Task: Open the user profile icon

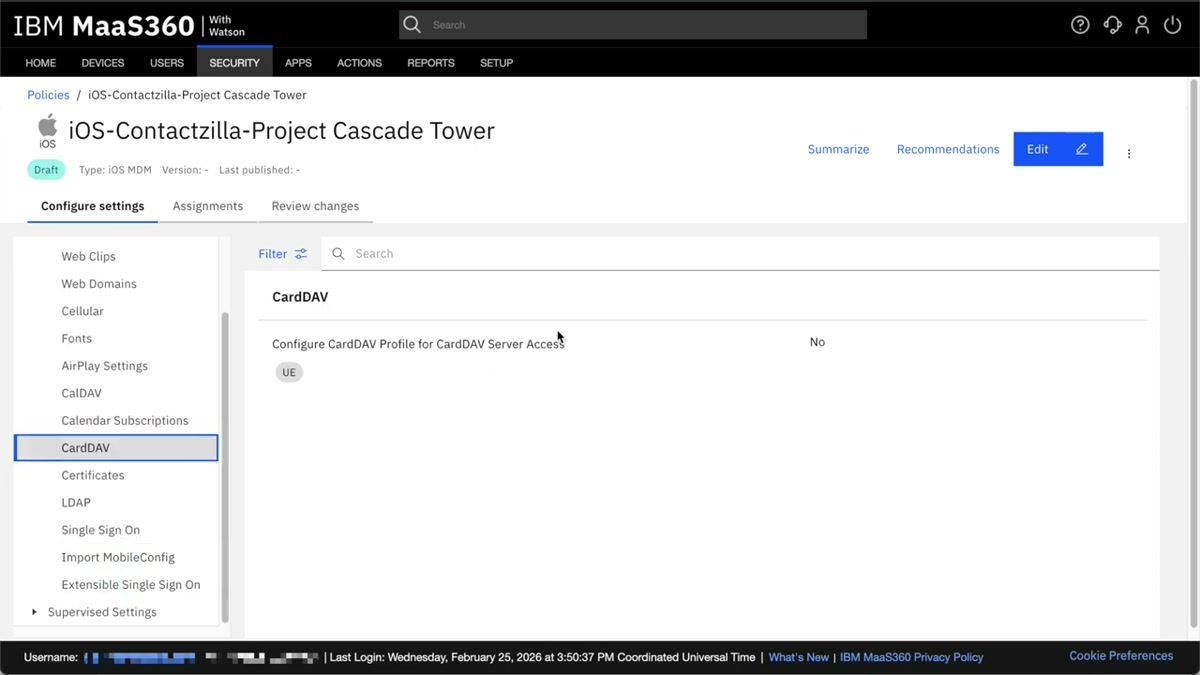Action: point(1142,25)
